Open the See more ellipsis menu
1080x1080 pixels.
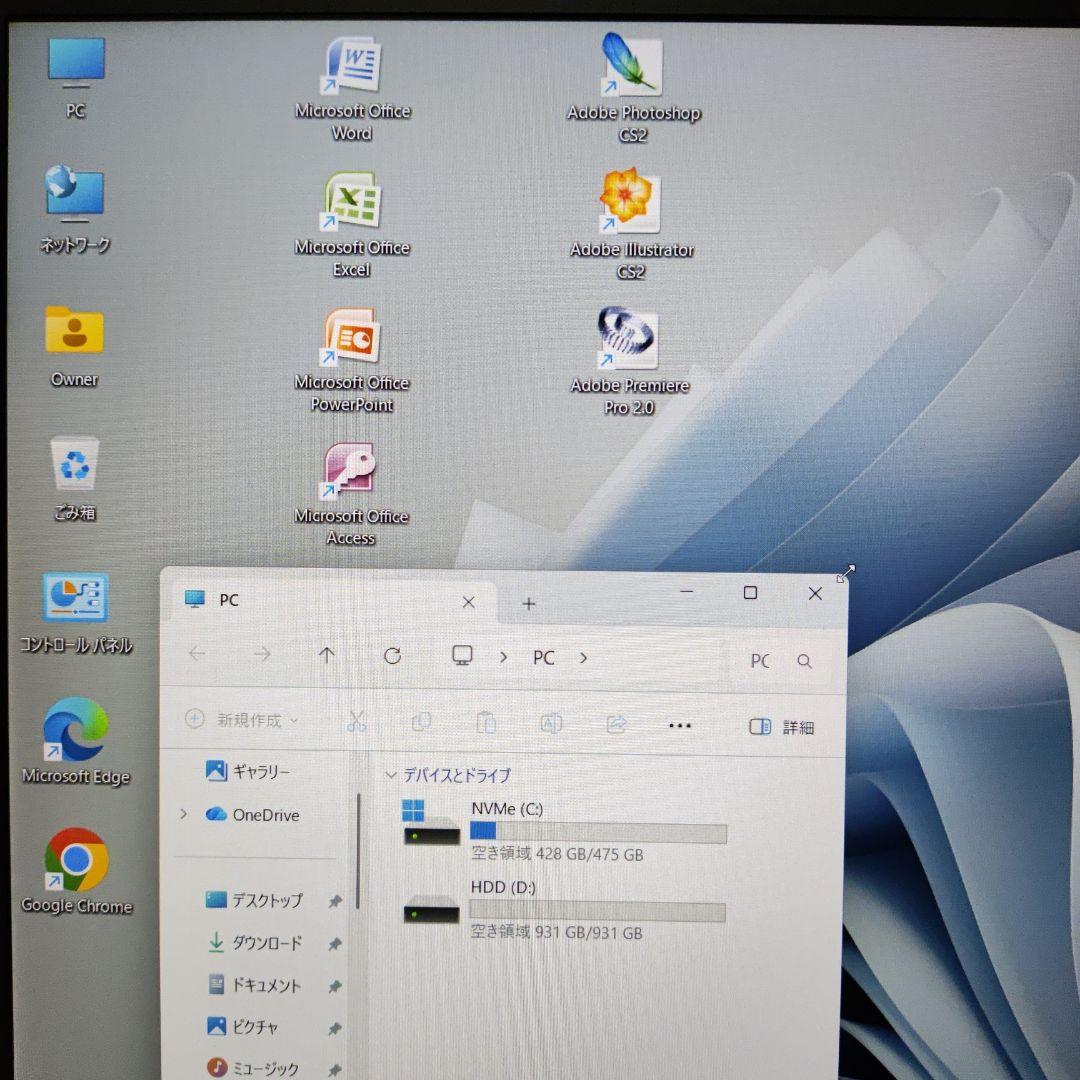coord(680,725)
